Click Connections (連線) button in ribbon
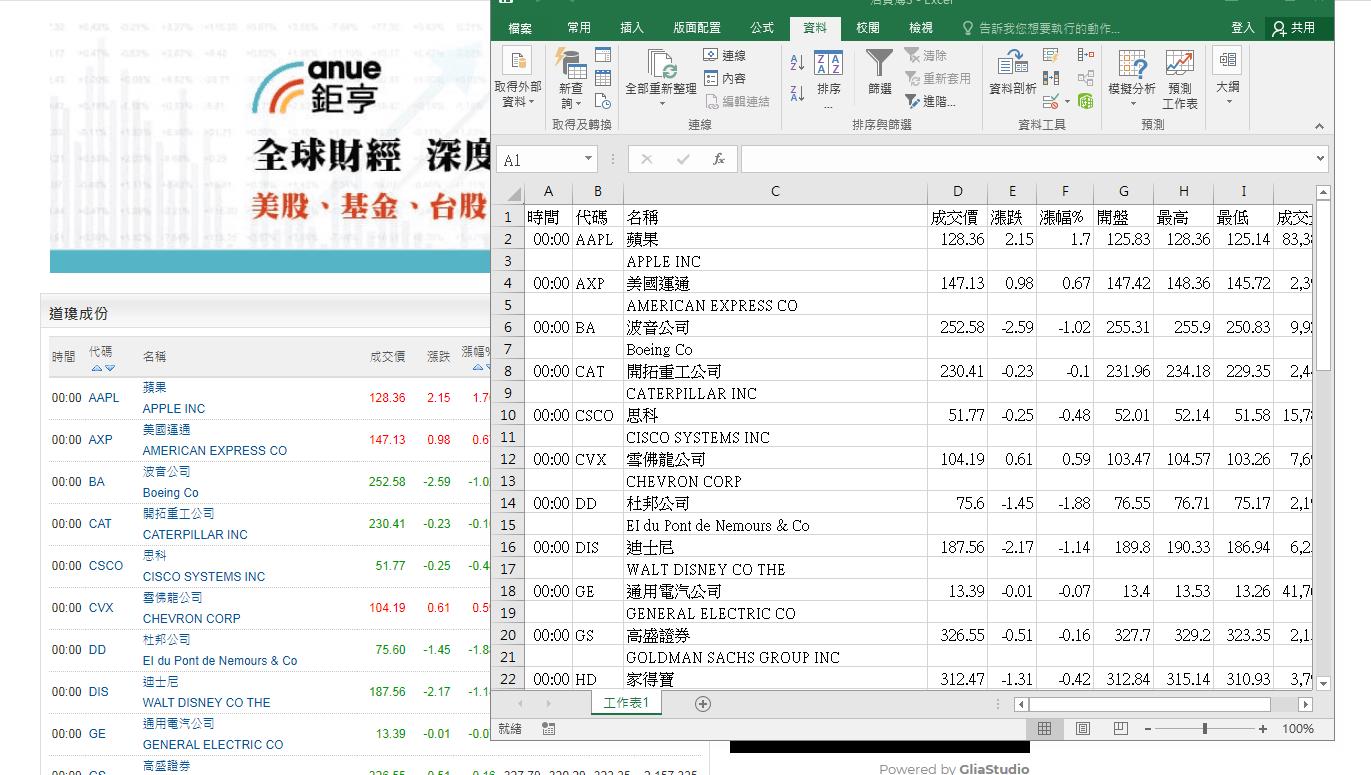Screen dimensions: 1371x775 724,55
